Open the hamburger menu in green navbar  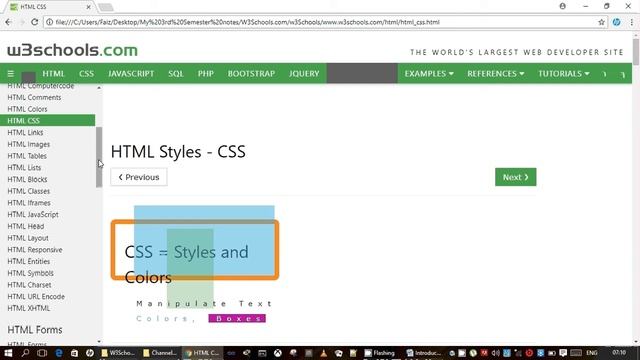pyautogui.click(x=11, y=74)
